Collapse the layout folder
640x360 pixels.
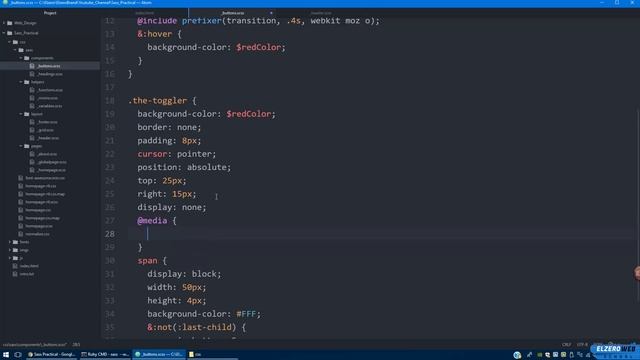[21, 114]
